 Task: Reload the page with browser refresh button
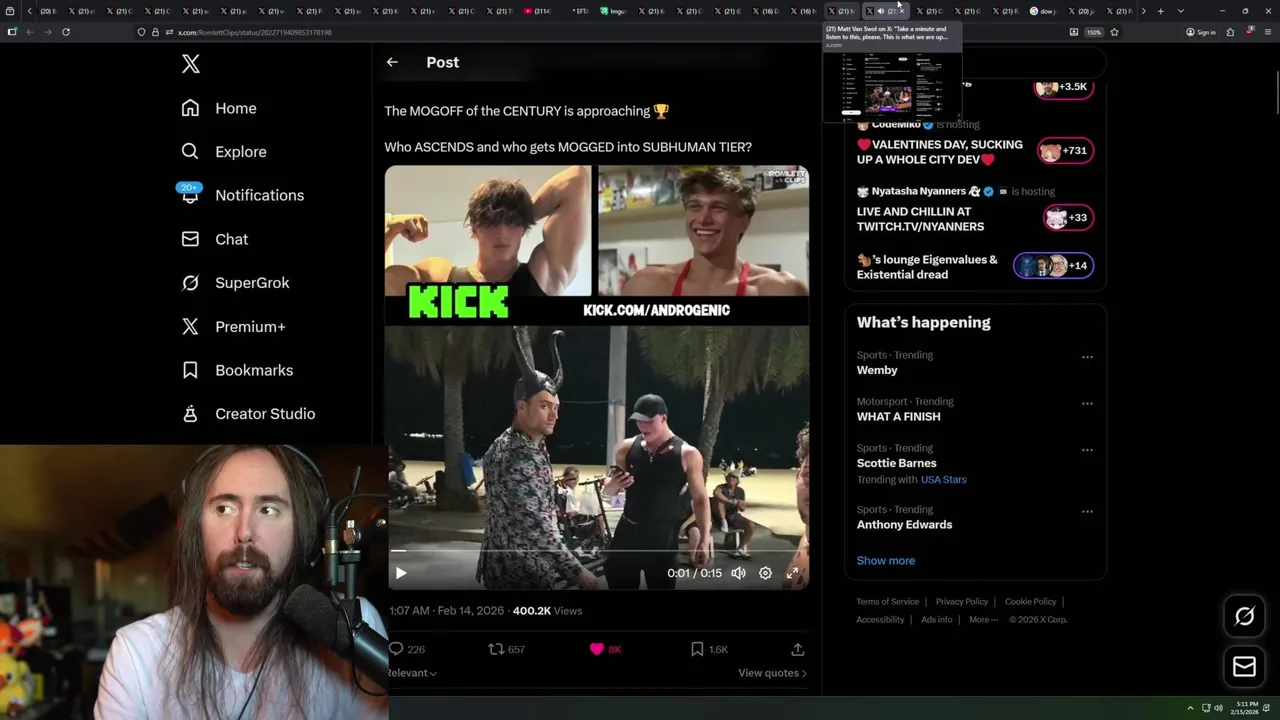[66, 32]
